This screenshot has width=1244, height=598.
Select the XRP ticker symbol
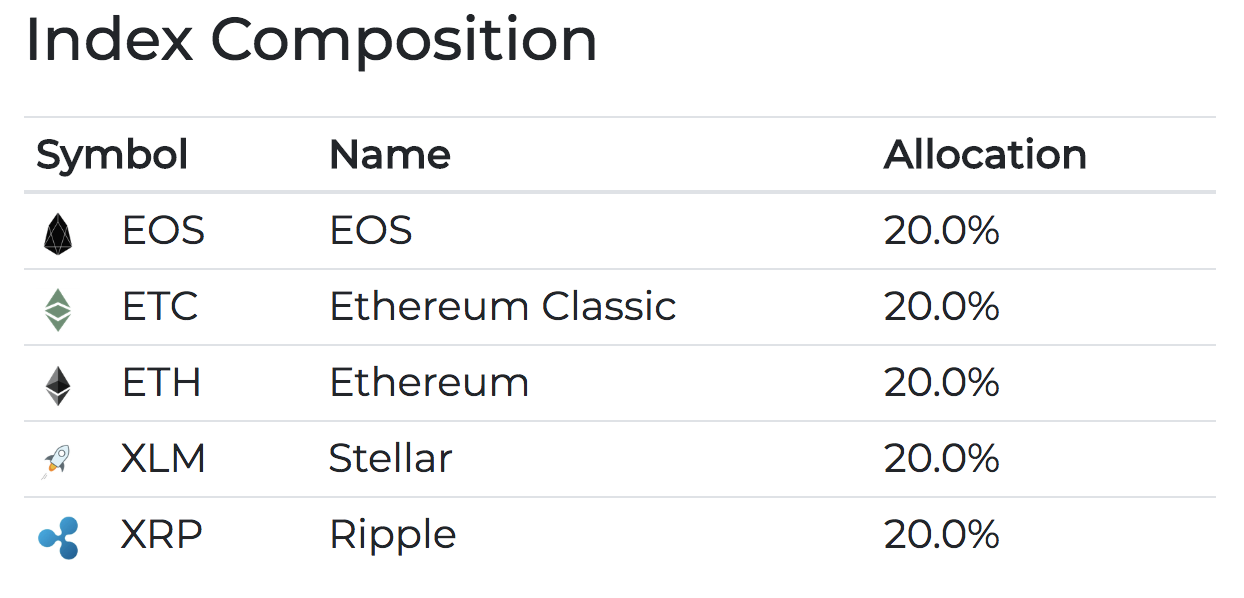pos(161,535)
